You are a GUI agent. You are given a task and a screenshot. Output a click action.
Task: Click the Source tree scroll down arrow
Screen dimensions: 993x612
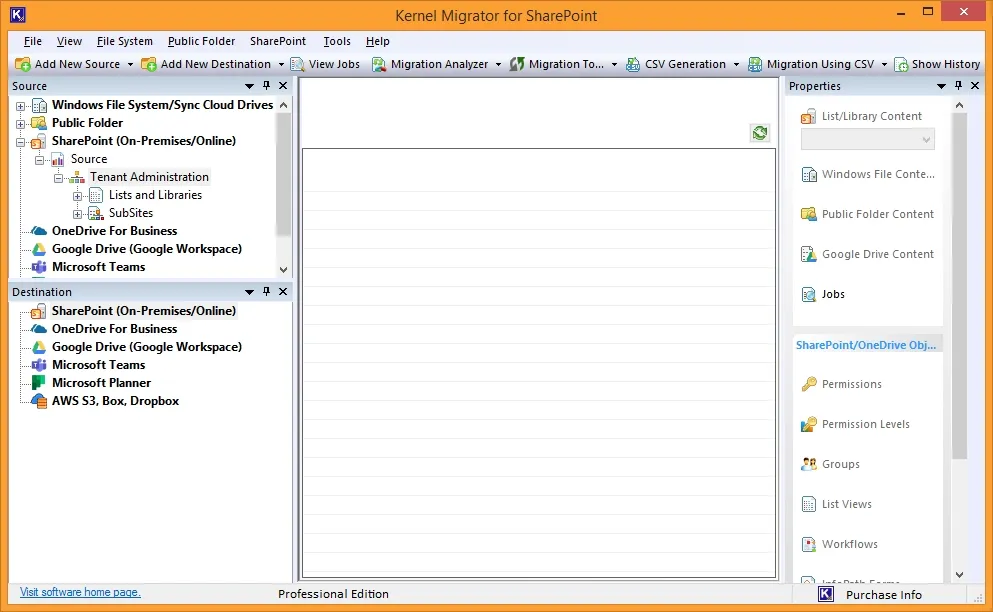[284, 269]
